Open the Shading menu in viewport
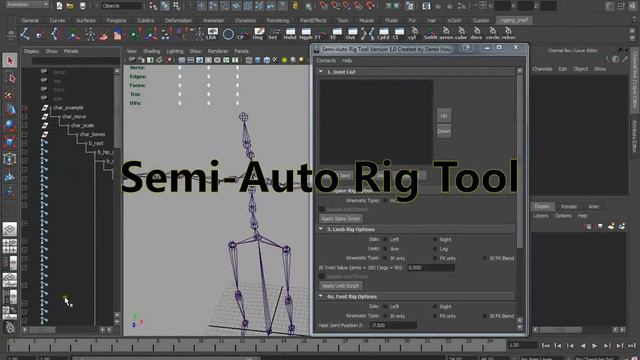The image size is (640, 360). point(151,51)
